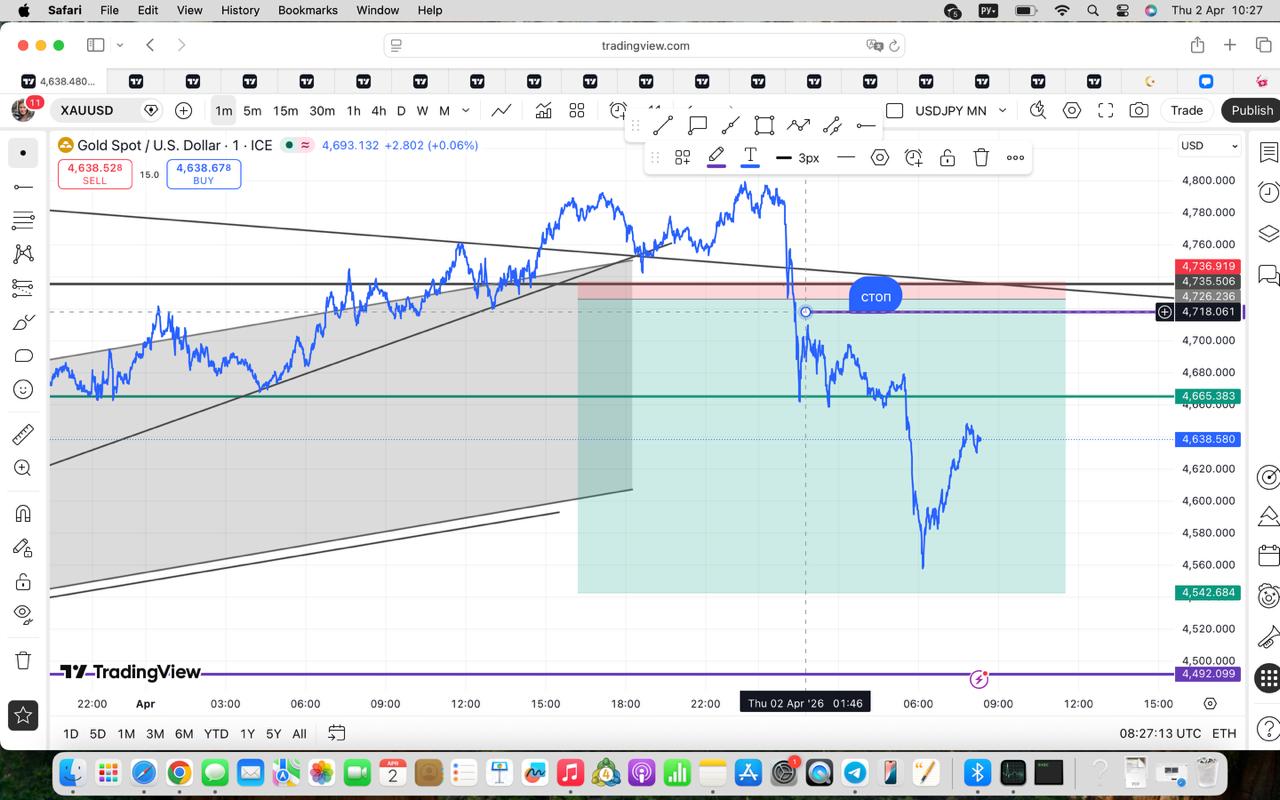Open the Indicators chart icon
This screenshot has width=1280, height=800.
pyautogui.click(x=543, y=110)
